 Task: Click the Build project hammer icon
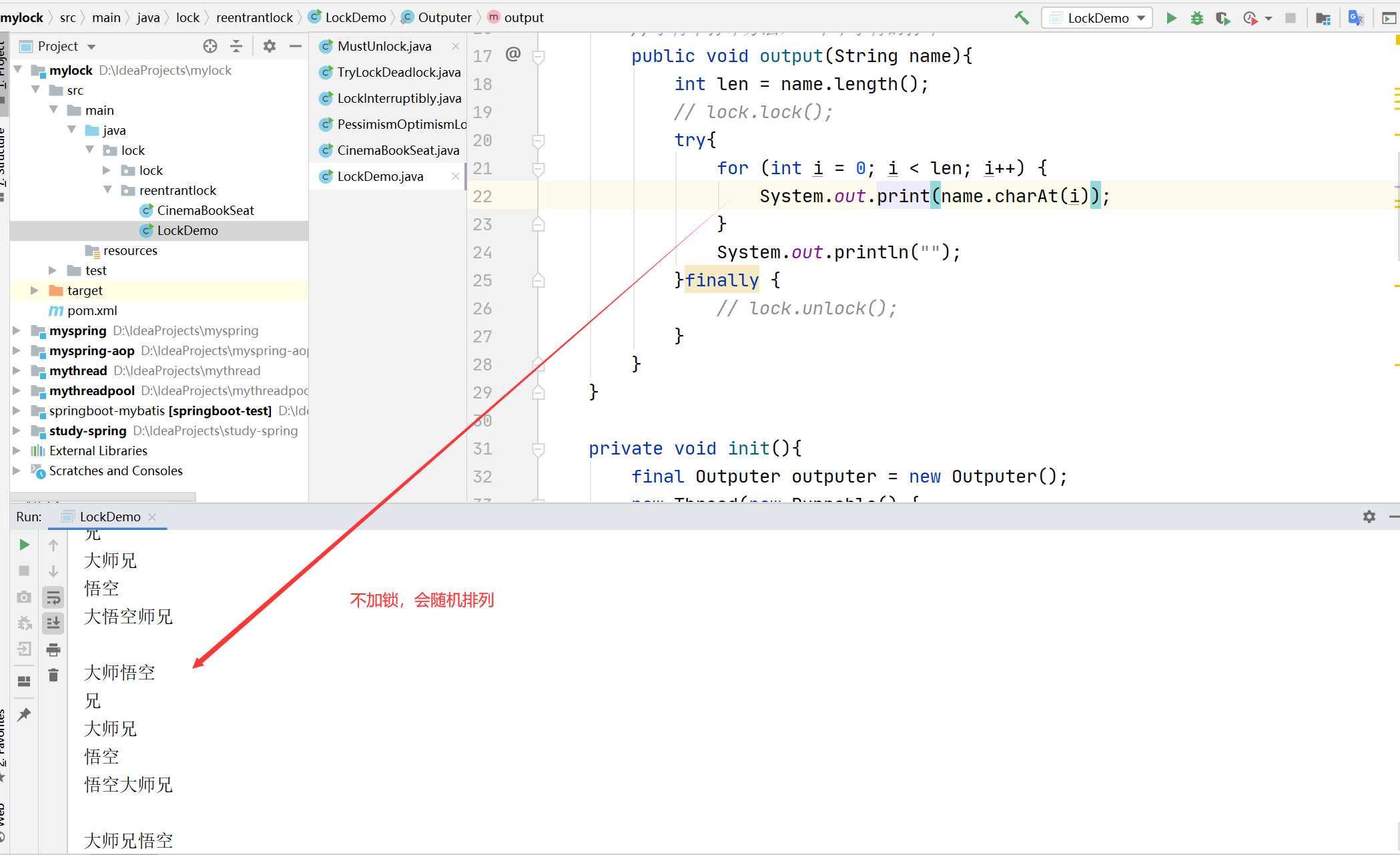point(1022,18)
